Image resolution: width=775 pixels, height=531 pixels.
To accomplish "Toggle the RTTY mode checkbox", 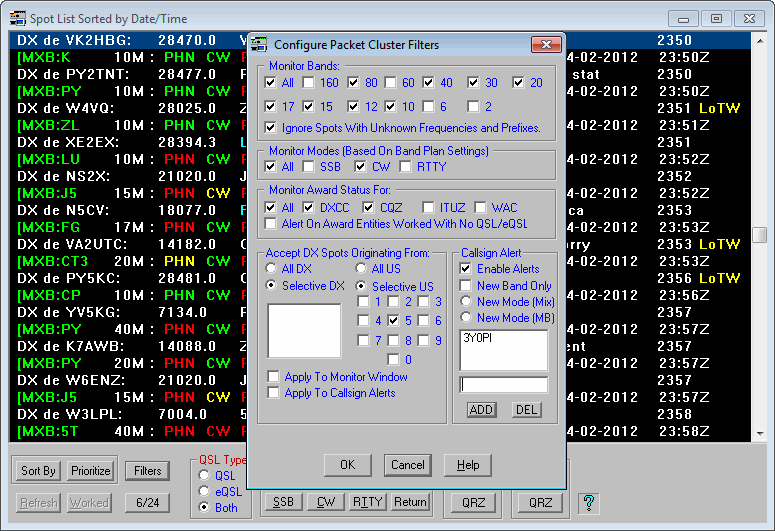I will pos(408,167).
